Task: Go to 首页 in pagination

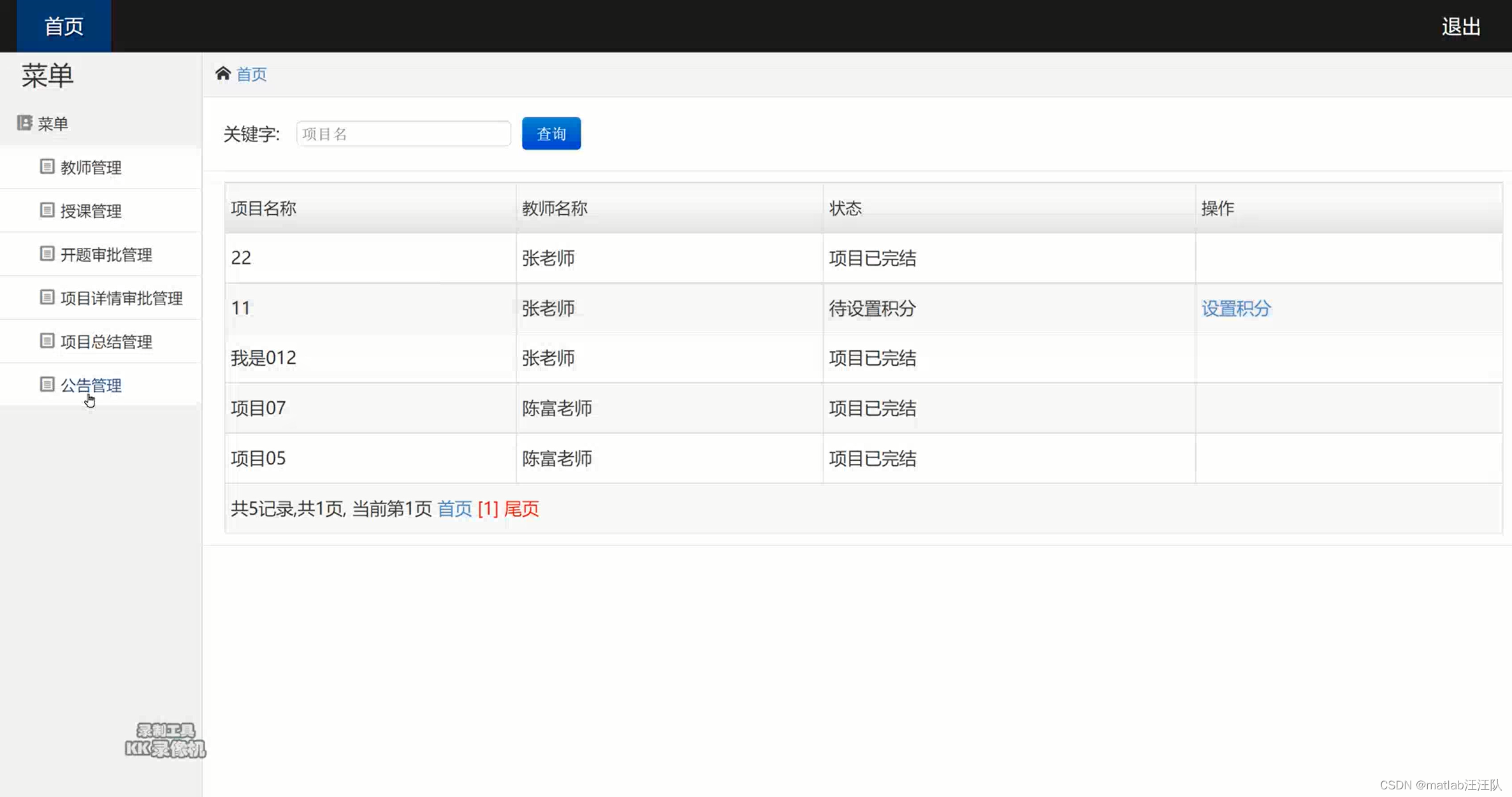Action: tap(454, 508)
